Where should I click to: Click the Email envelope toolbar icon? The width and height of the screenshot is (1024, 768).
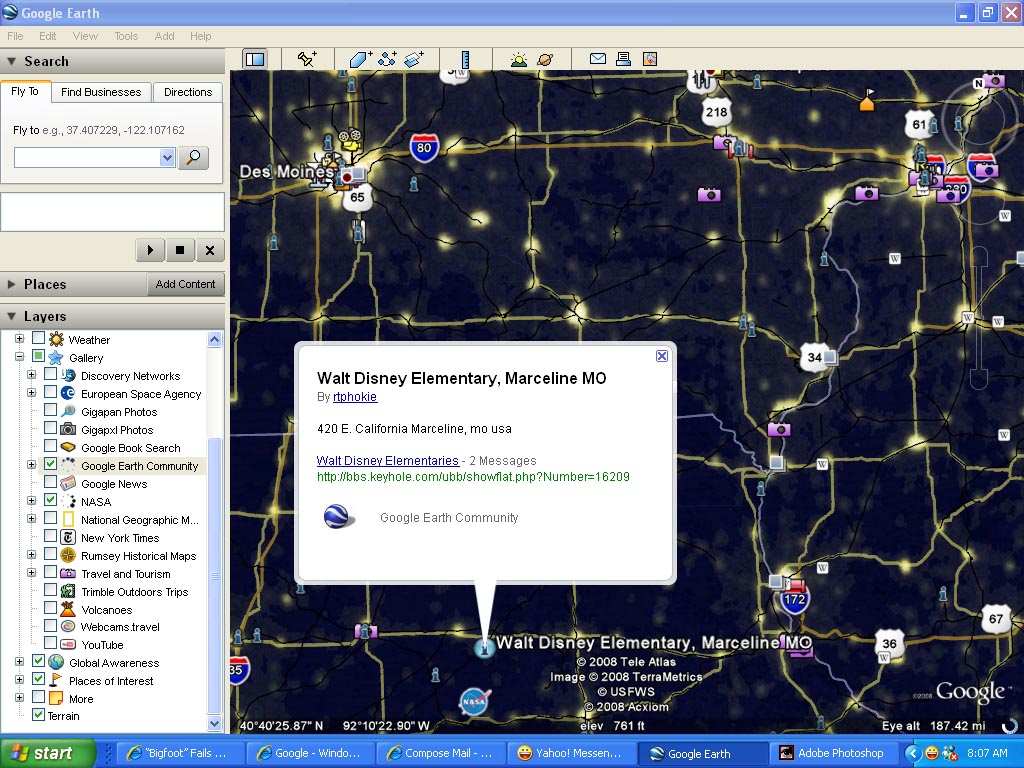598,59
